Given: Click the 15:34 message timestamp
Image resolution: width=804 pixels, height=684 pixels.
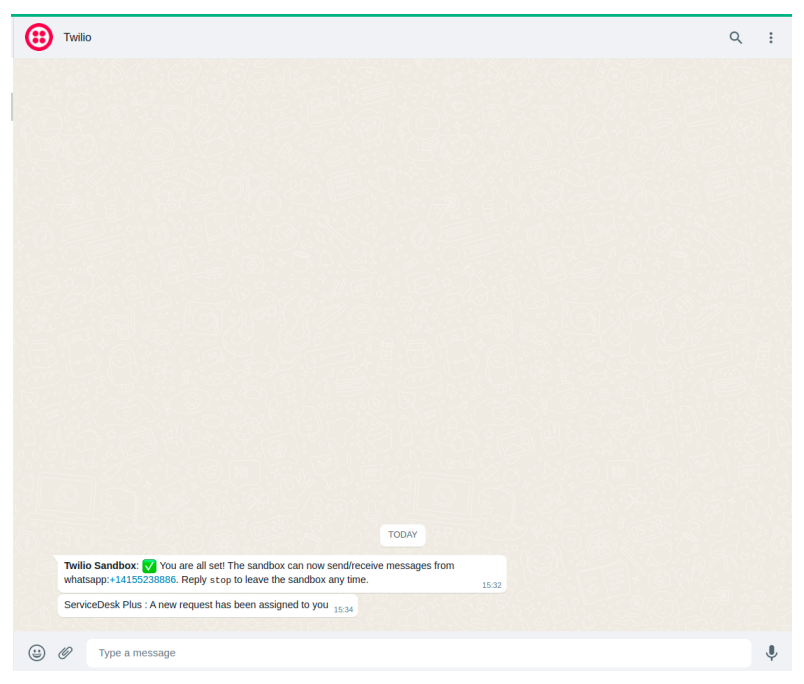Looking at the screenshot, I should point(343,609).
